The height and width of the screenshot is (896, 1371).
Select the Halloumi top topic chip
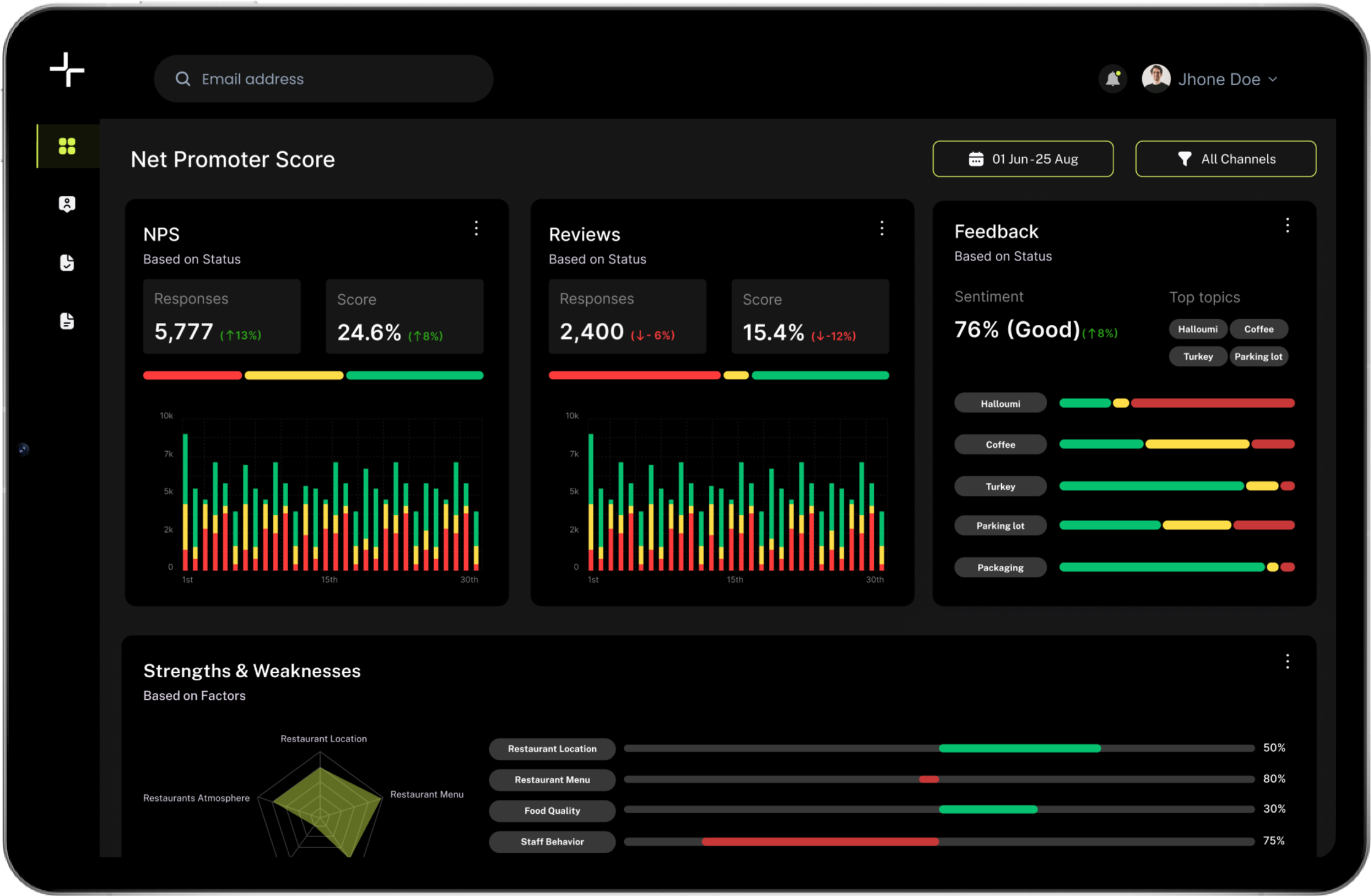(x=1197, y=329)
